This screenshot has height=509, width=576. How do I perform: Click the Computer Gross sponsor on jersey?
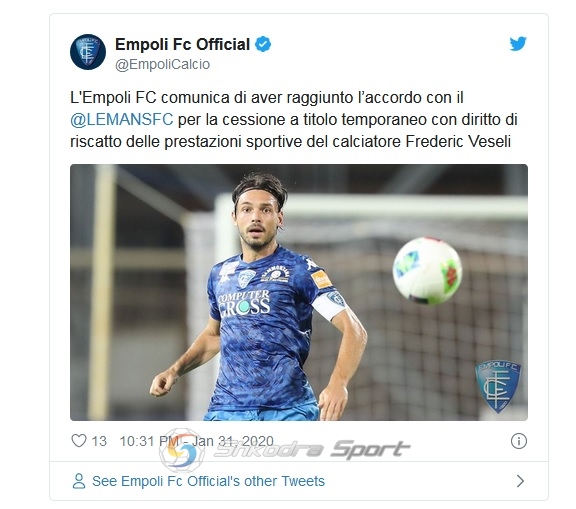click(x=244, y=303)
